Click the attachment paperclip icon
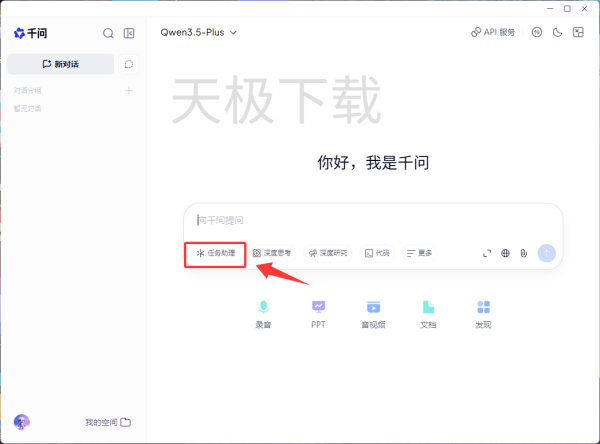 coord(523,253)
